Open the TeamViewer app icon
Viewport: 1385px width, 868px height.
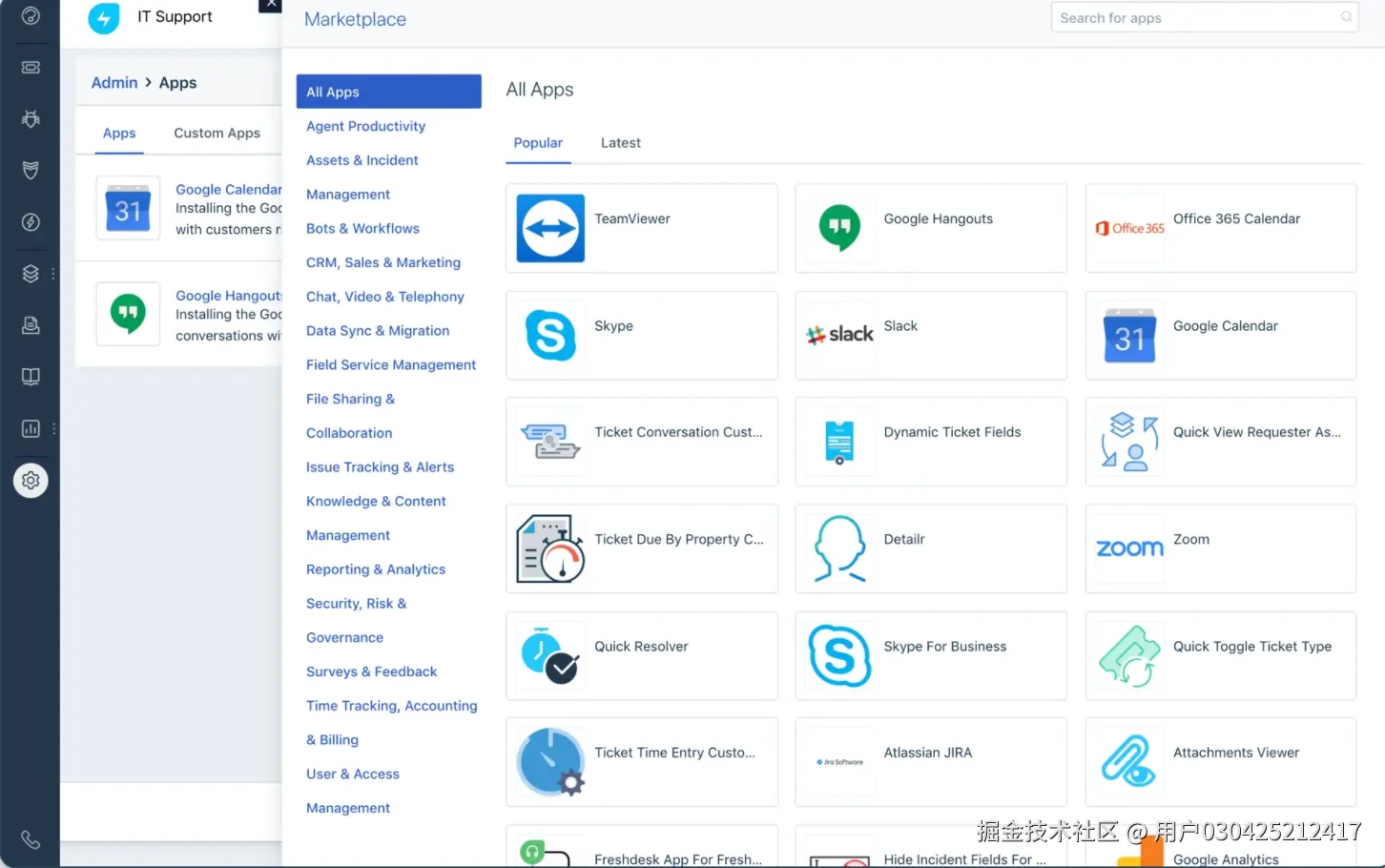[x=551, y=228]
